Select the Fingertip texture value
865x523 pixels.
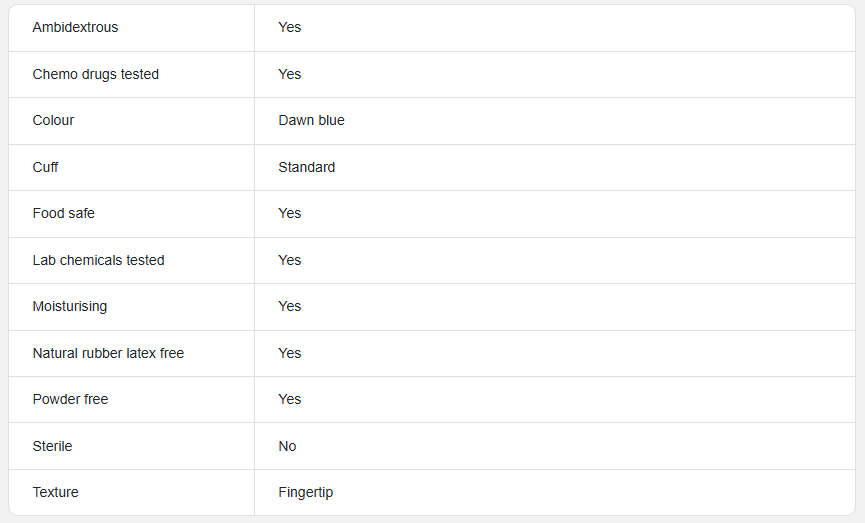click(306, 493)
